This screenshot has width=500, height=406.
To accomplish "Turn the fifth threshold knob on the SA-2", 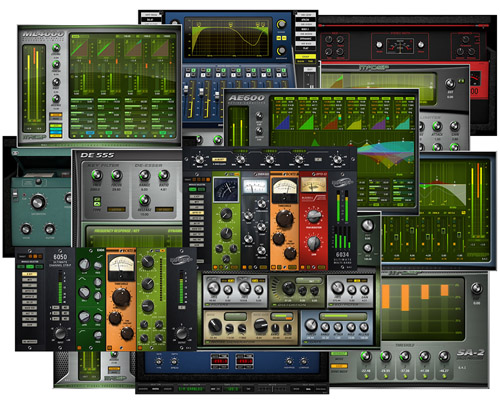I will click(444, 357).
